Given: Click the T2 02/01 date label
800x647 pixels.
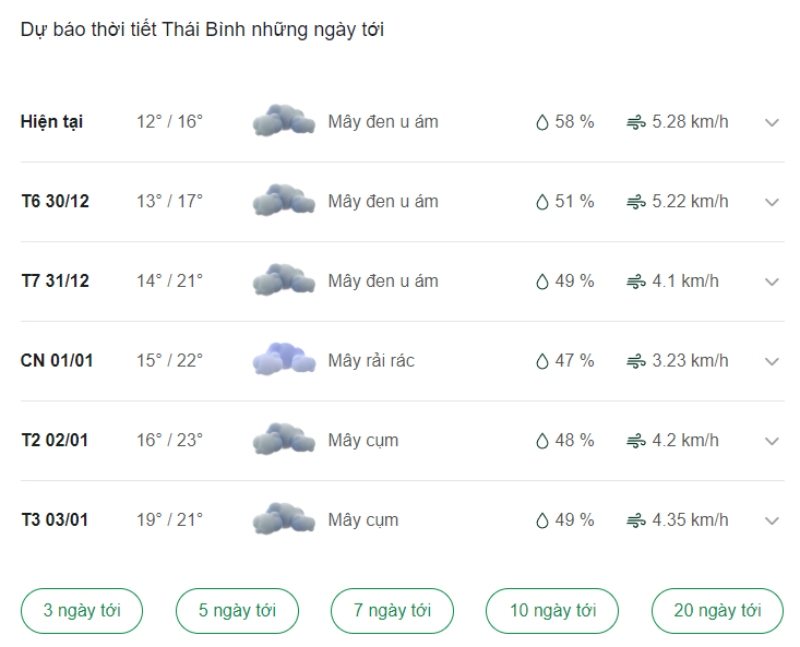Looking at the screenshot, I should [x=55, y=440].
